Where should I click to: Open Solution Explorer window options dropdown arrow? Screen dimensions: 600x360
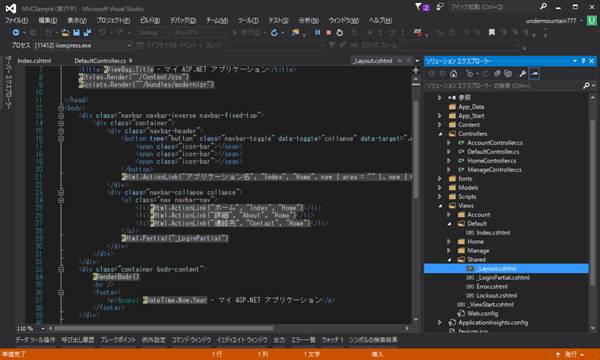tap(575, 61)
